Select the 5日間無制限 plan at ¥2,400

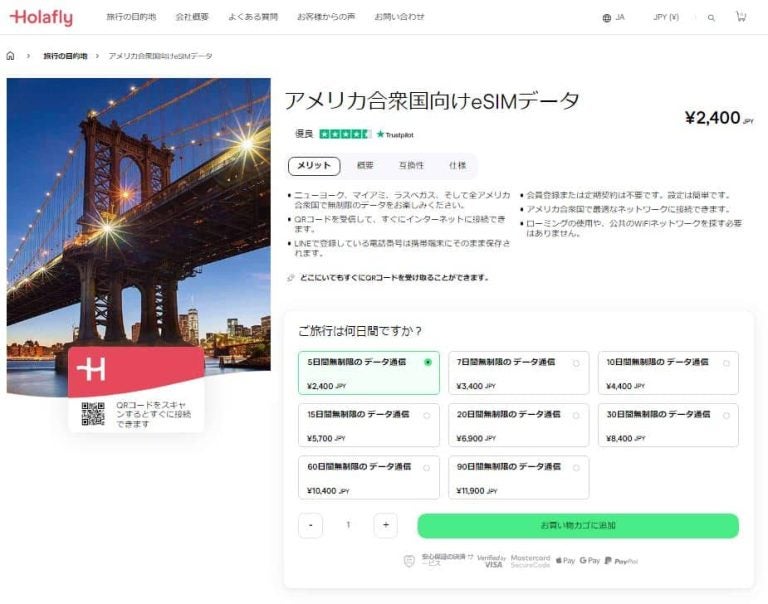369,373
